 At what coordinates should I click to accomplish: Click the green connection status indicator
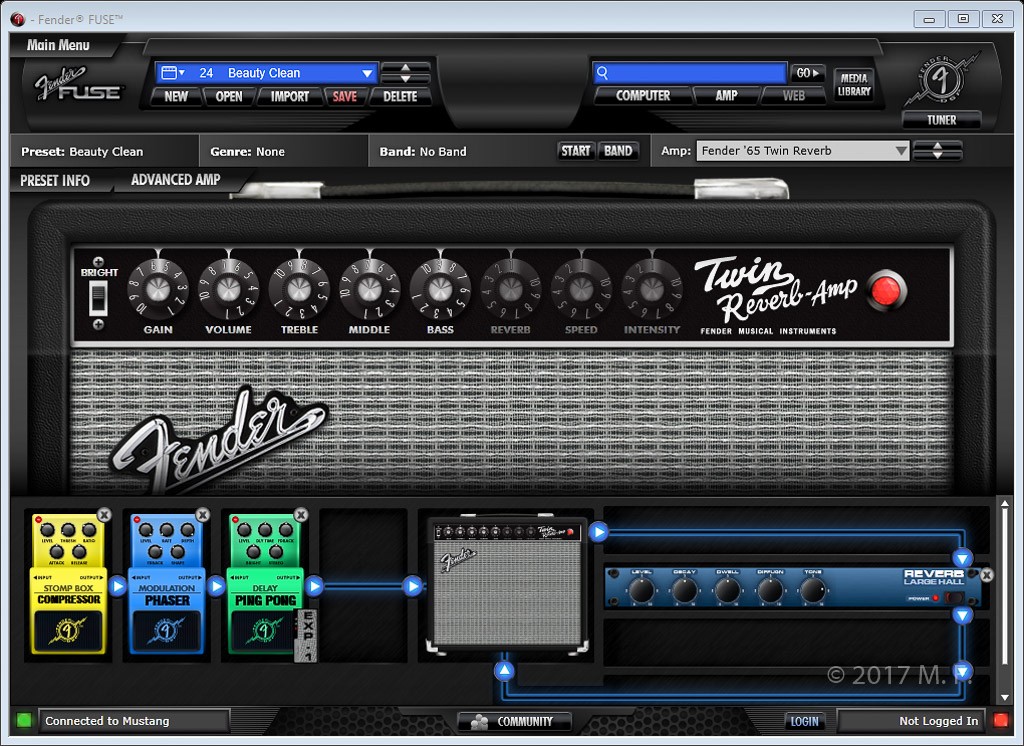[24, 721]
